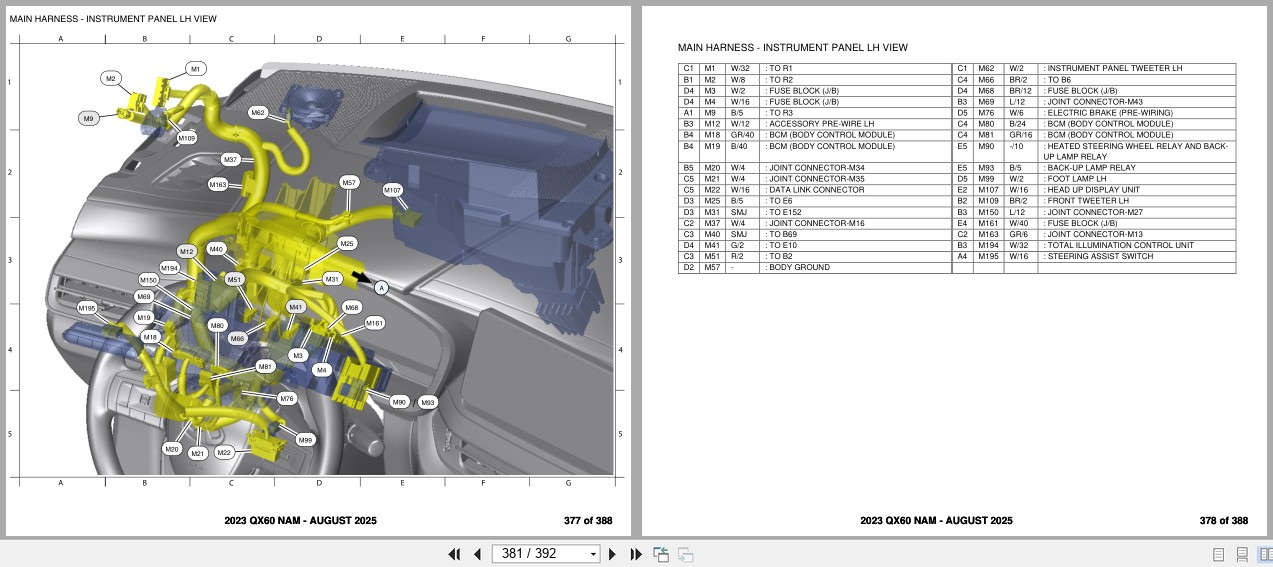Click the M76 callout in the diagram
1273x567 pixels.
(x=287, y=399)
